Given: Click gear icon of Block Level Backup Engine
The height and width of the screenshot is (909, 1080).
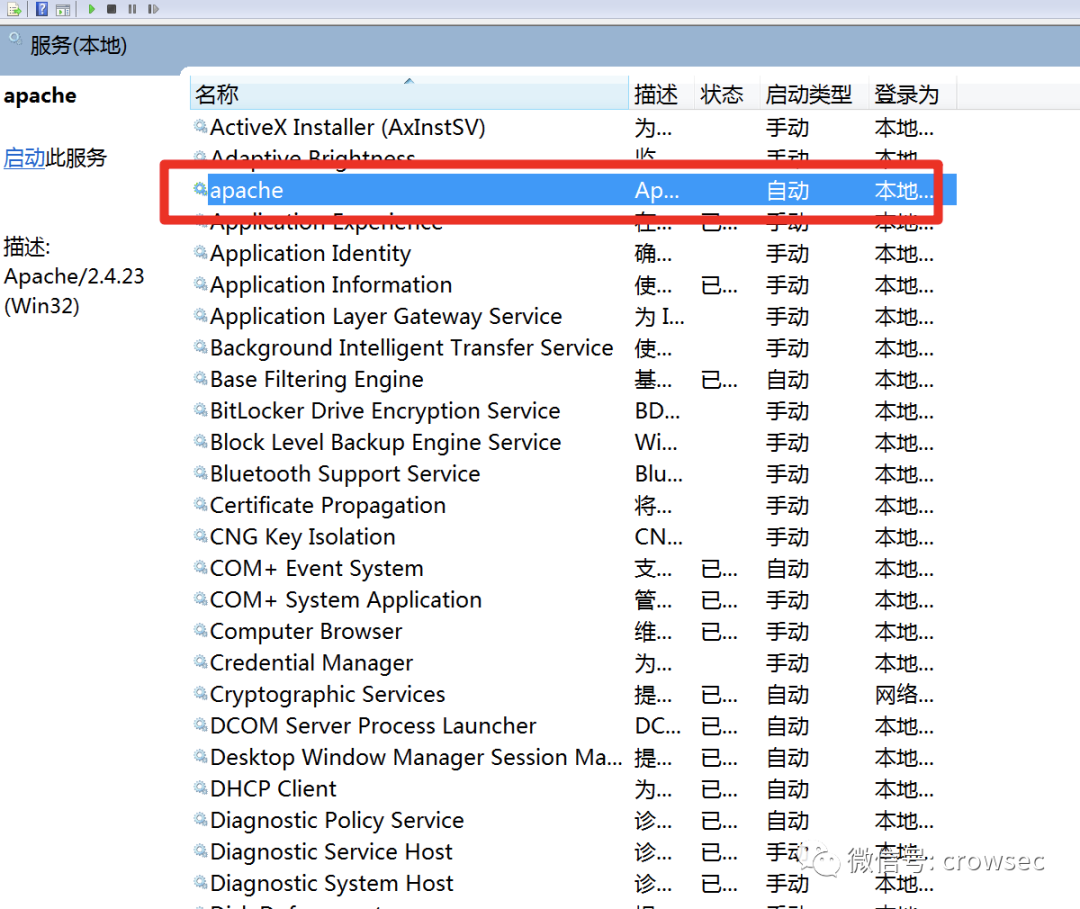Looking at the screenshot, I should click(200, 441).
